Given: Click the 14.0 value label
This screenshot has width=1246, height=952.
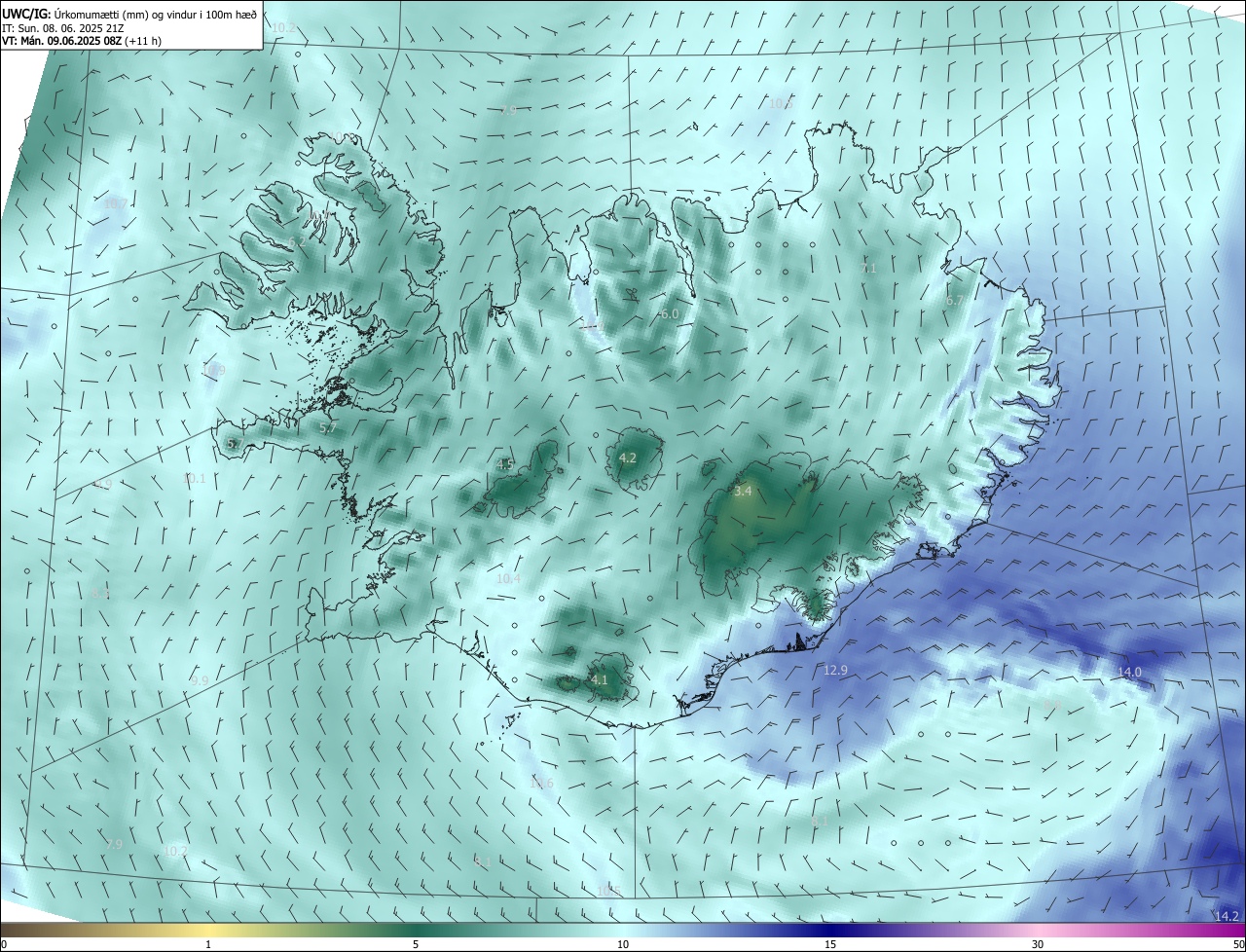Looking at the screenshot, I should [x=1129, y=672].
